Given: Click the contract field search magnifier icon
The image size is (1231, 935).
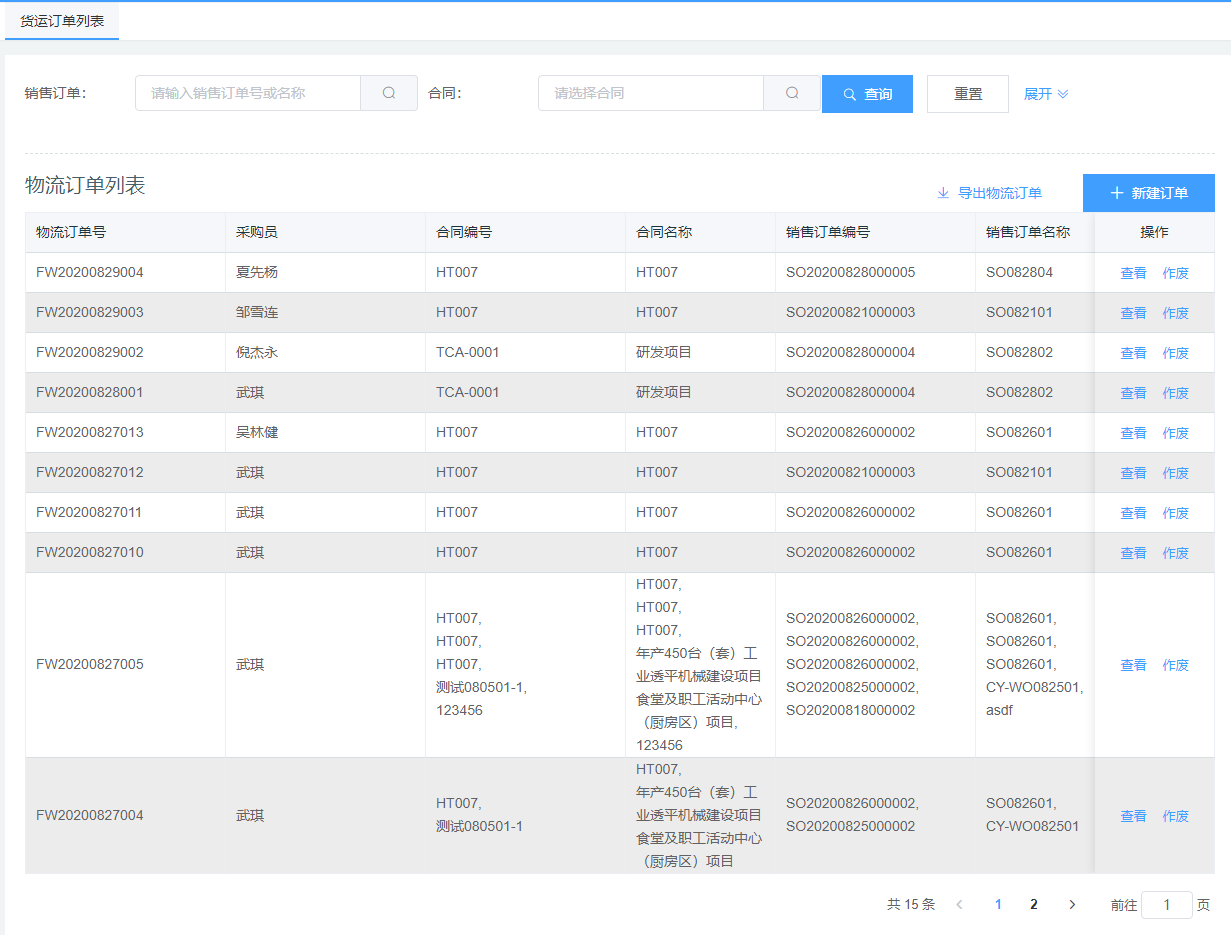Looking at the screenshot, I should tap(792, 93).
